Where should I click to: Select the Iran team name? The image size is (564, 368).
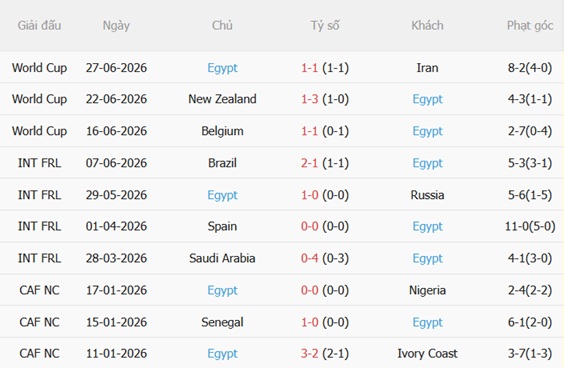click(427, 68)
